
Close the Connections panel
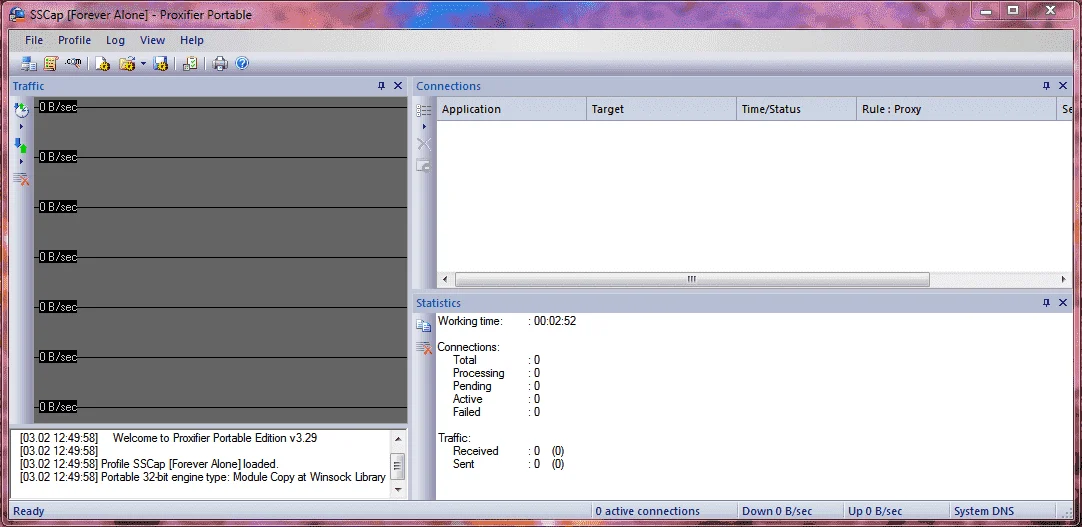point(1063,86)
